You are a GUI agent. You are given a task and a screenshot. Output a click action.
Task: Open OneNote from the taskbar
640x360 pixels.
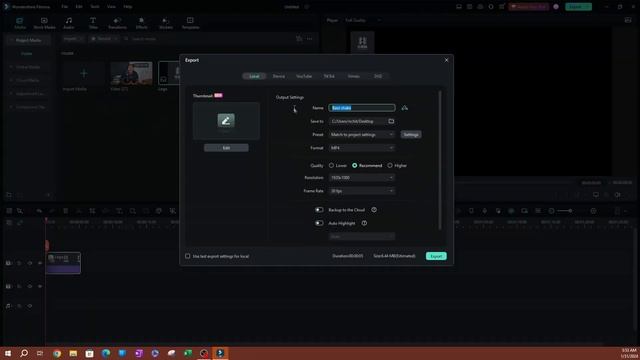(x=138, y=353)
